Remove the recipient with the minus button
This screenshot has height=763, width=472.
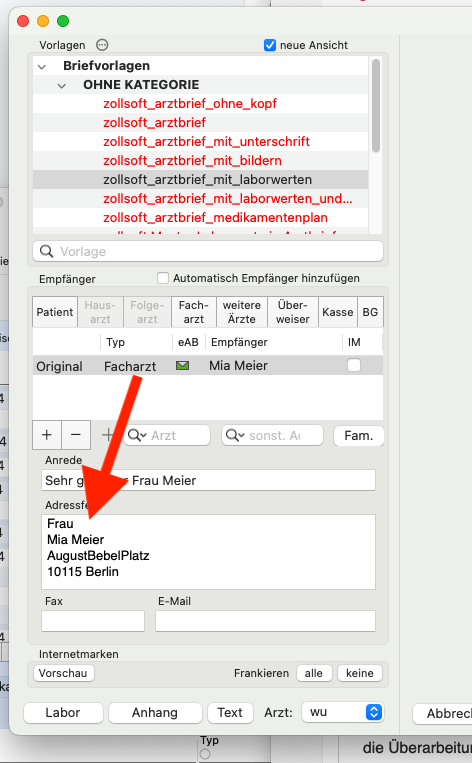click(76, 435)
